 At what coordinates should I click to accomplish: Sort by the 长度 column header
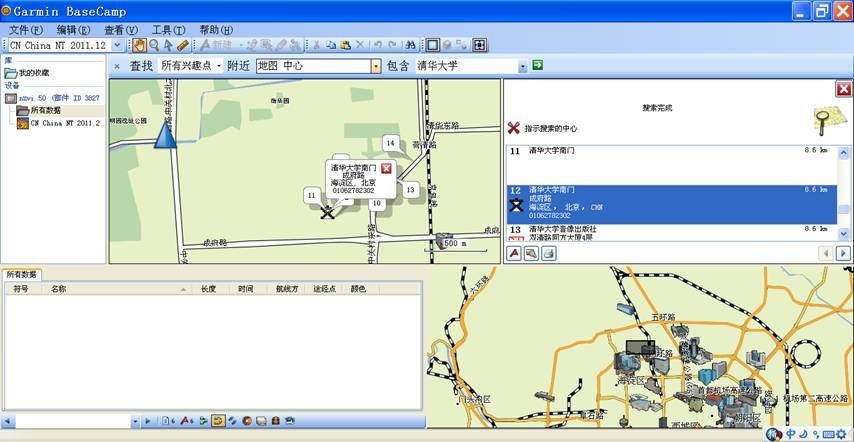point(209,289)
